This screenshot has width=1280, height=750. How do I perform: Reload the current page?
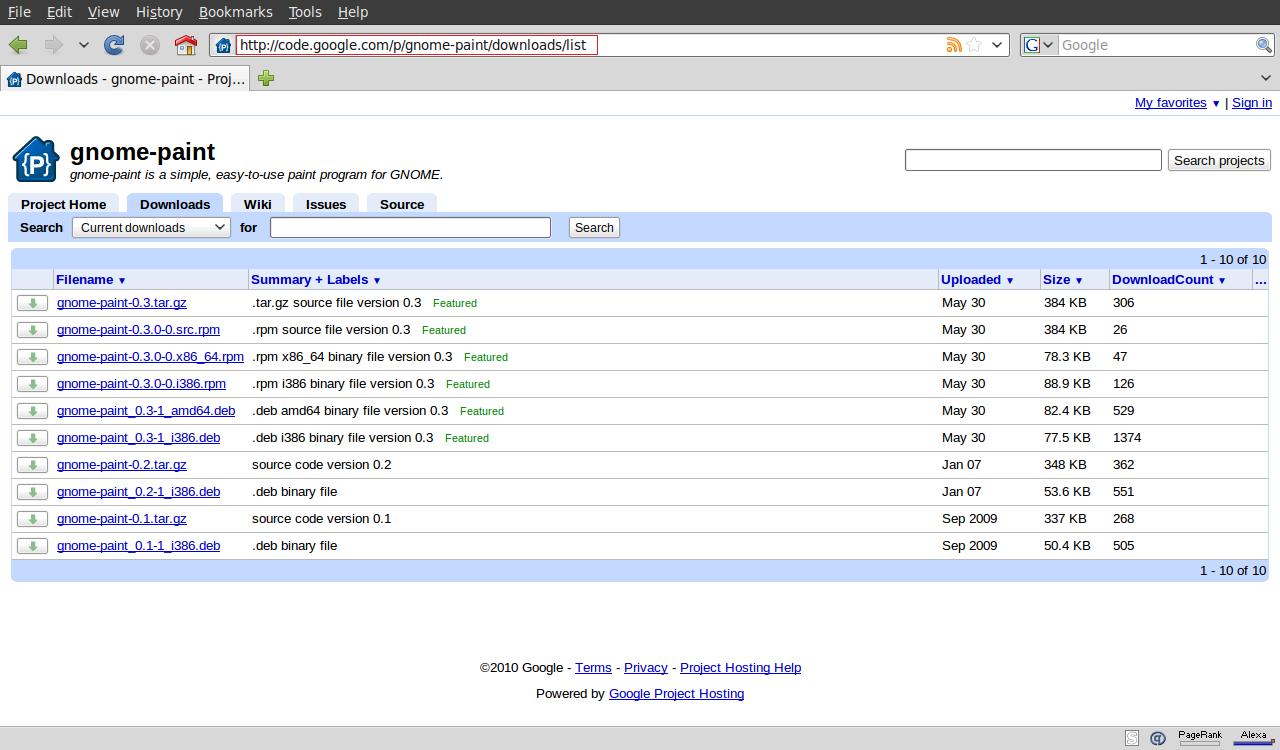coord(115,45)
